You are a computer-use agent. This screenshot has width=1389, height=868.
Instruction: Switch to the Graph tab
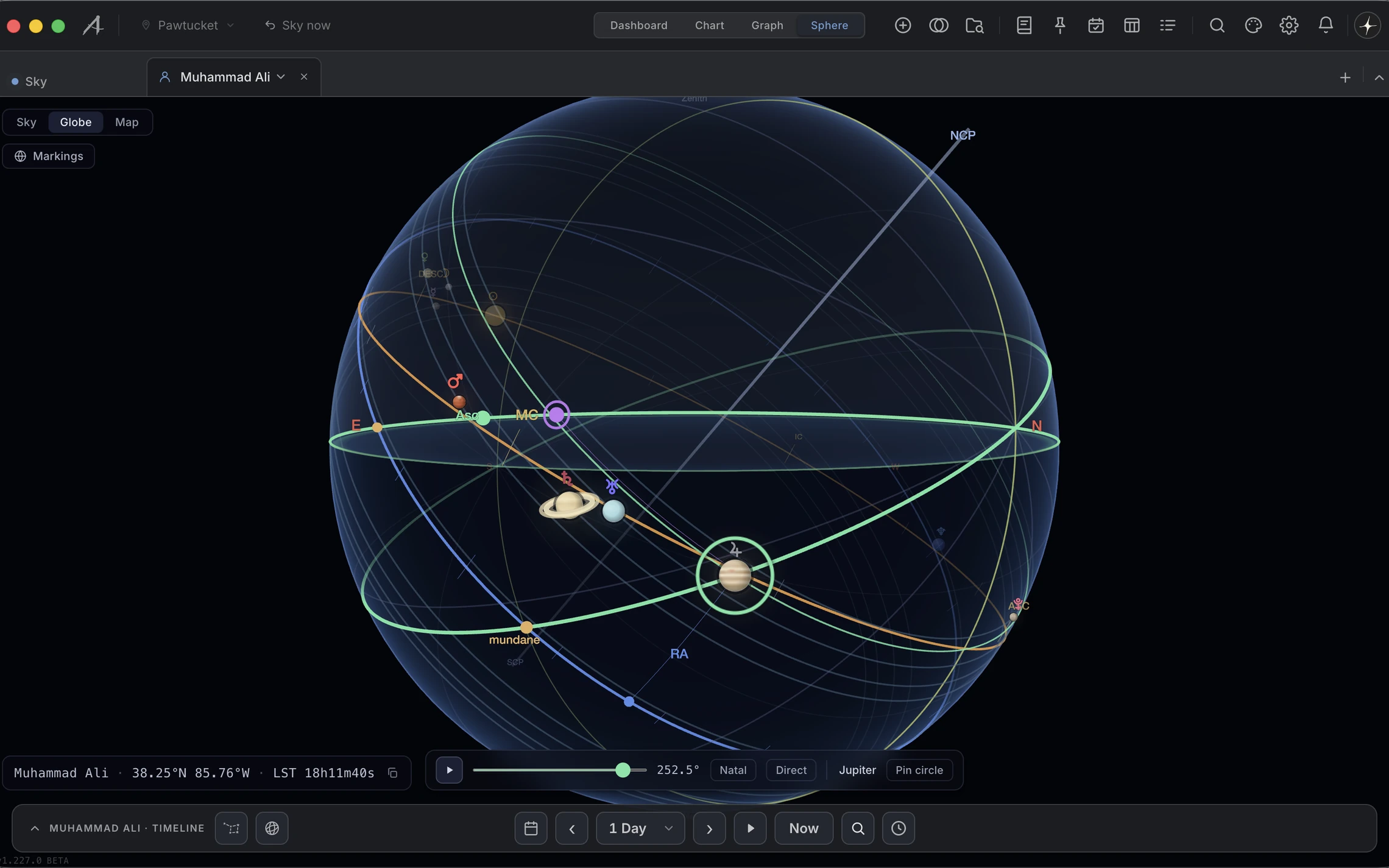[x=767, y=25]
